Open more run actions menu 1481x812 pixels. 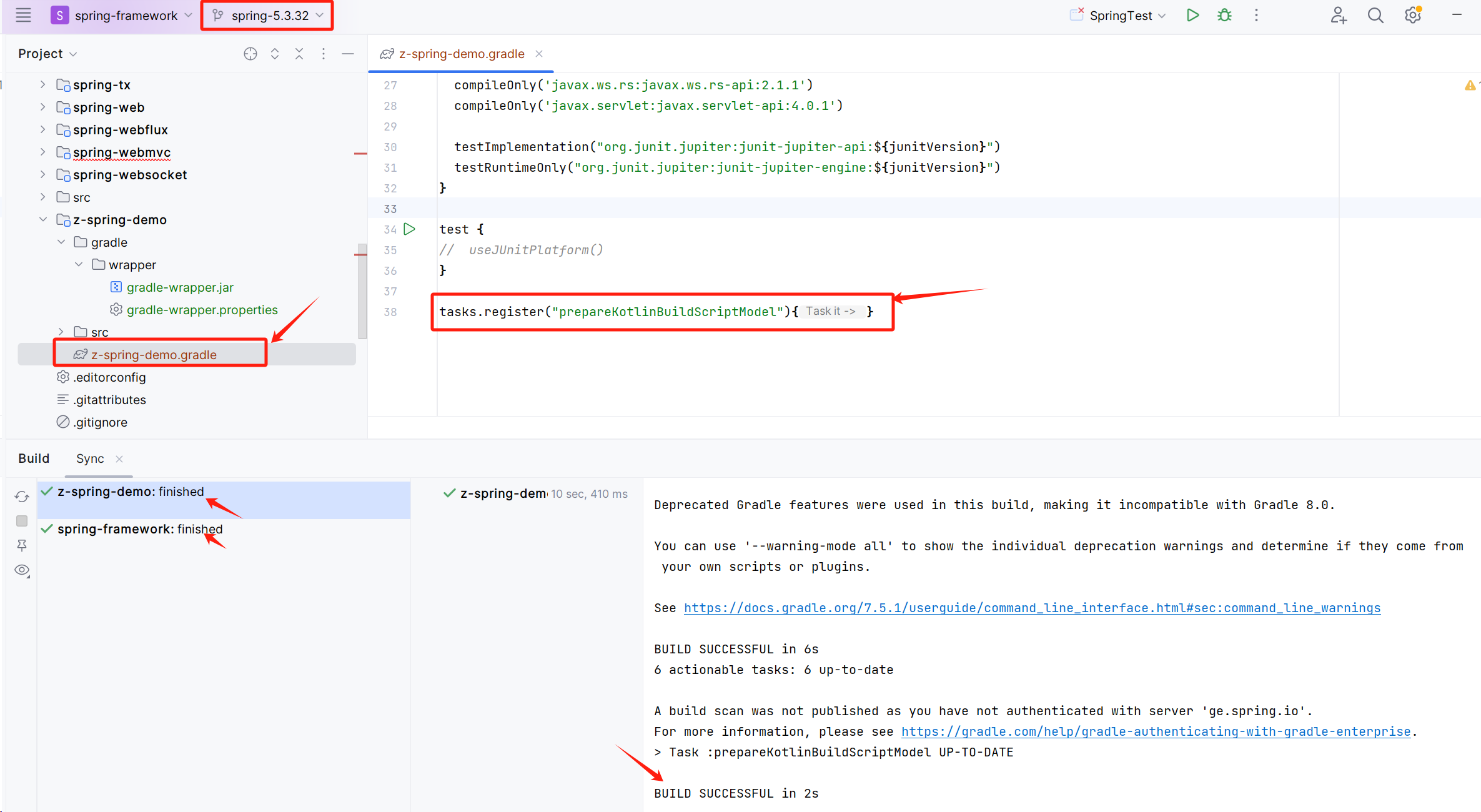coord(1256,16)
